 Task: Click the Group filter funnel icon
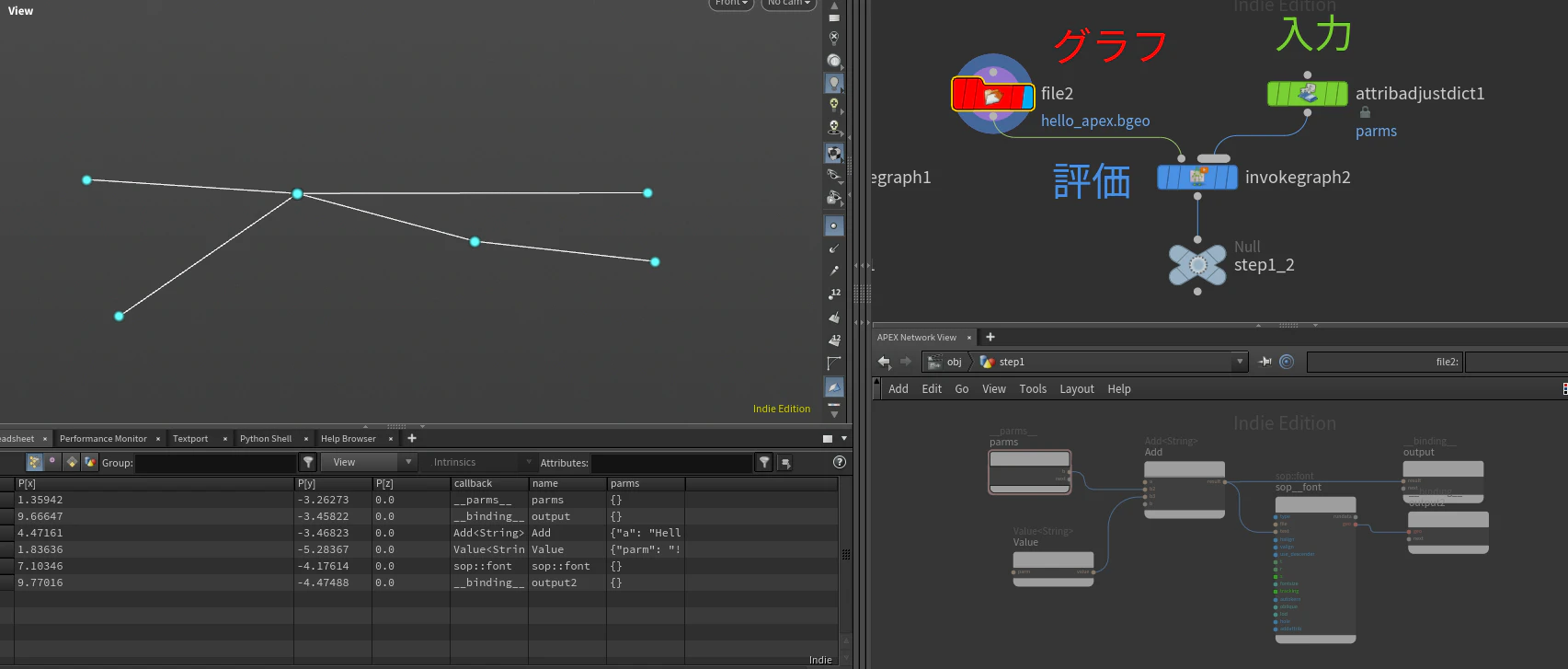tap(308, 462)
